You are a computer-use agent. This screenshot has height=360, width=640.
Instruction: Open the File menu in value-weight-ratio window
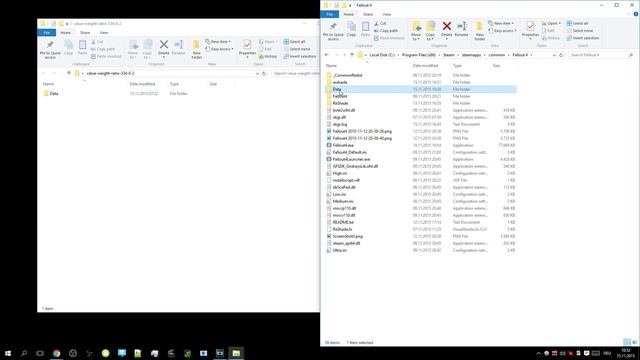click(x=47, y=33)
